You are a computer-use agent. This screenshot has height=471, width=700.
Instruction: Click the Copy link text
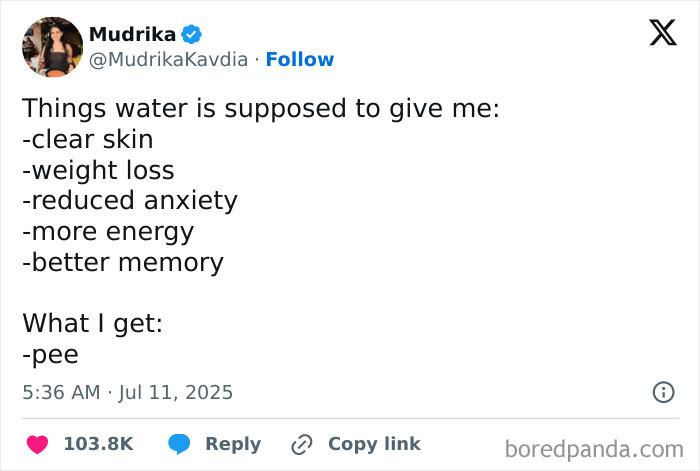click(374, 444)
